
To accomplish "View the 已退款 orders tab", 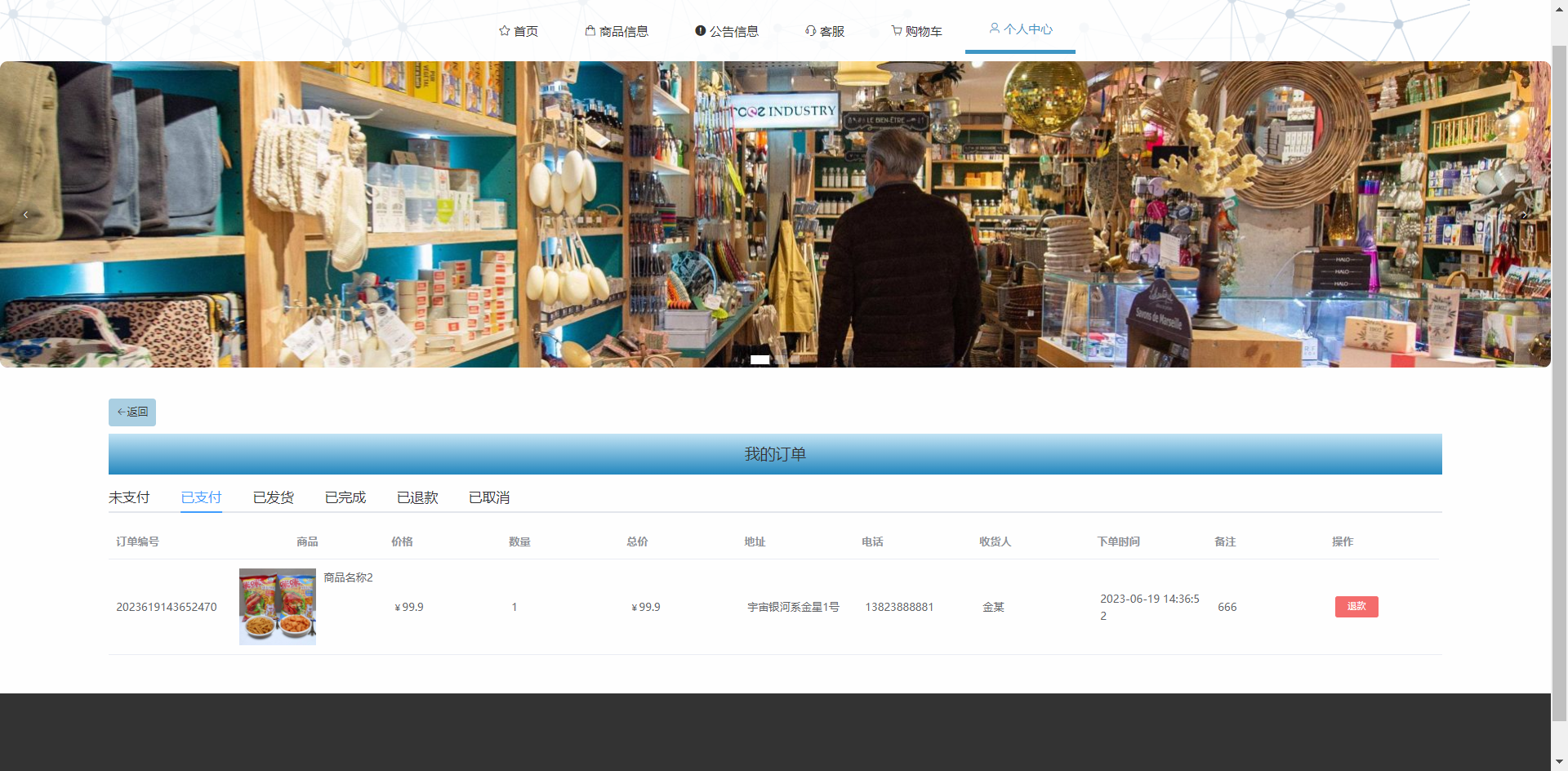I will [416, 497].
